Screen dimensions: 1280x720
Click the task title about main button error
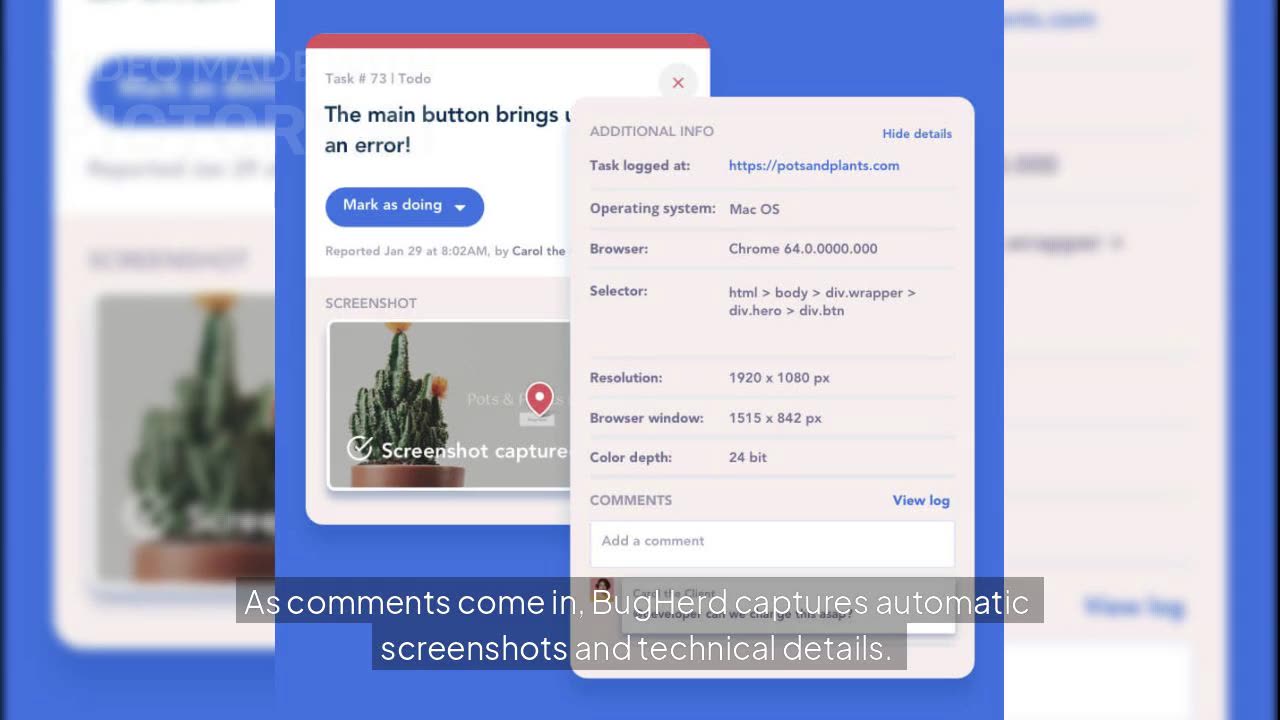[448, 130]
